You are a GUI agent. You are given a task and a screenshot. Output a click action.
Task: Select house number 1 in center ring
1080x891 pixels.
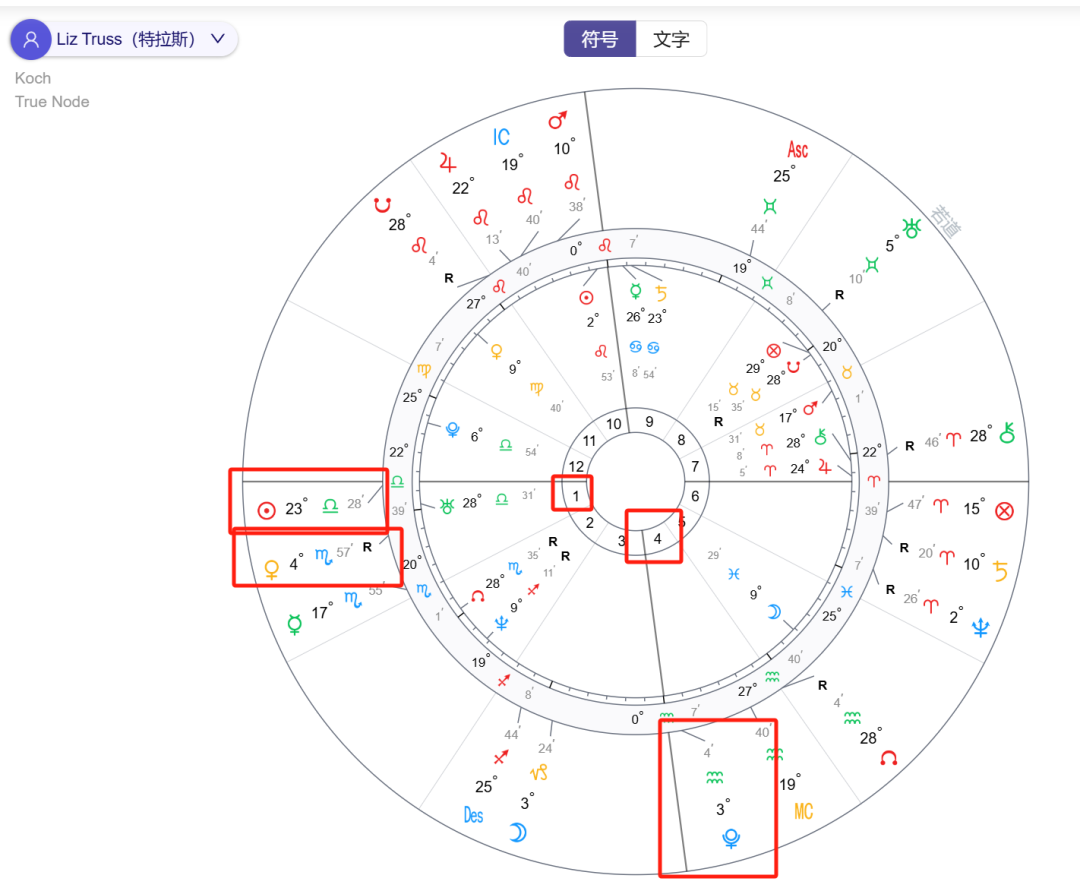[x=576, y=496]
